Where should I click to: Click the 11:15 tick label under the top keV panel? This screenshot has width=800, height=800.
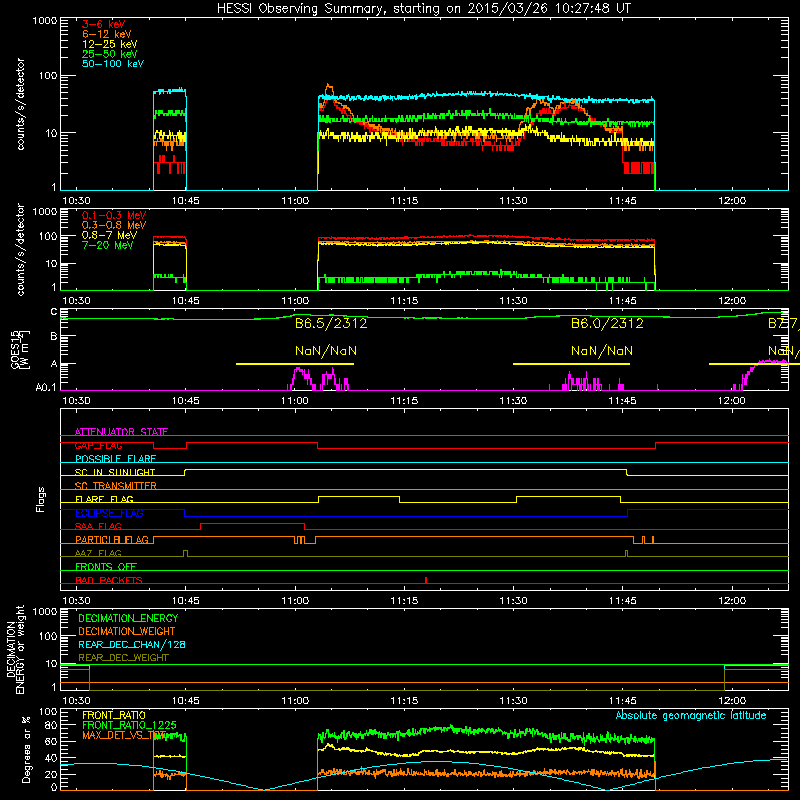[x=404, y=201]
